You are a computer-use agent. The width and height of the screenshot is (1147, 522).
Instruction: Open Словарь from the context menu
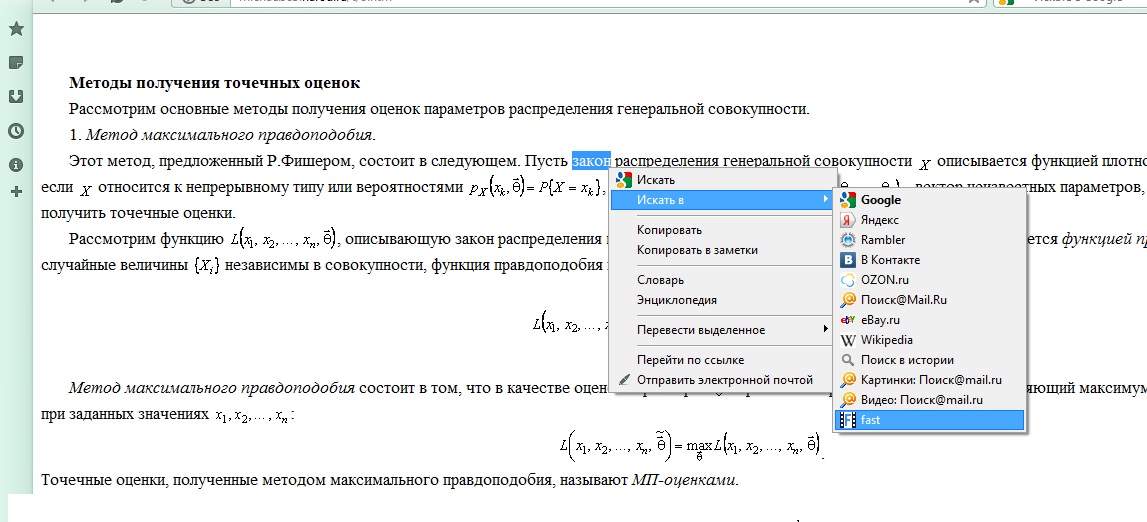[723, 280]
